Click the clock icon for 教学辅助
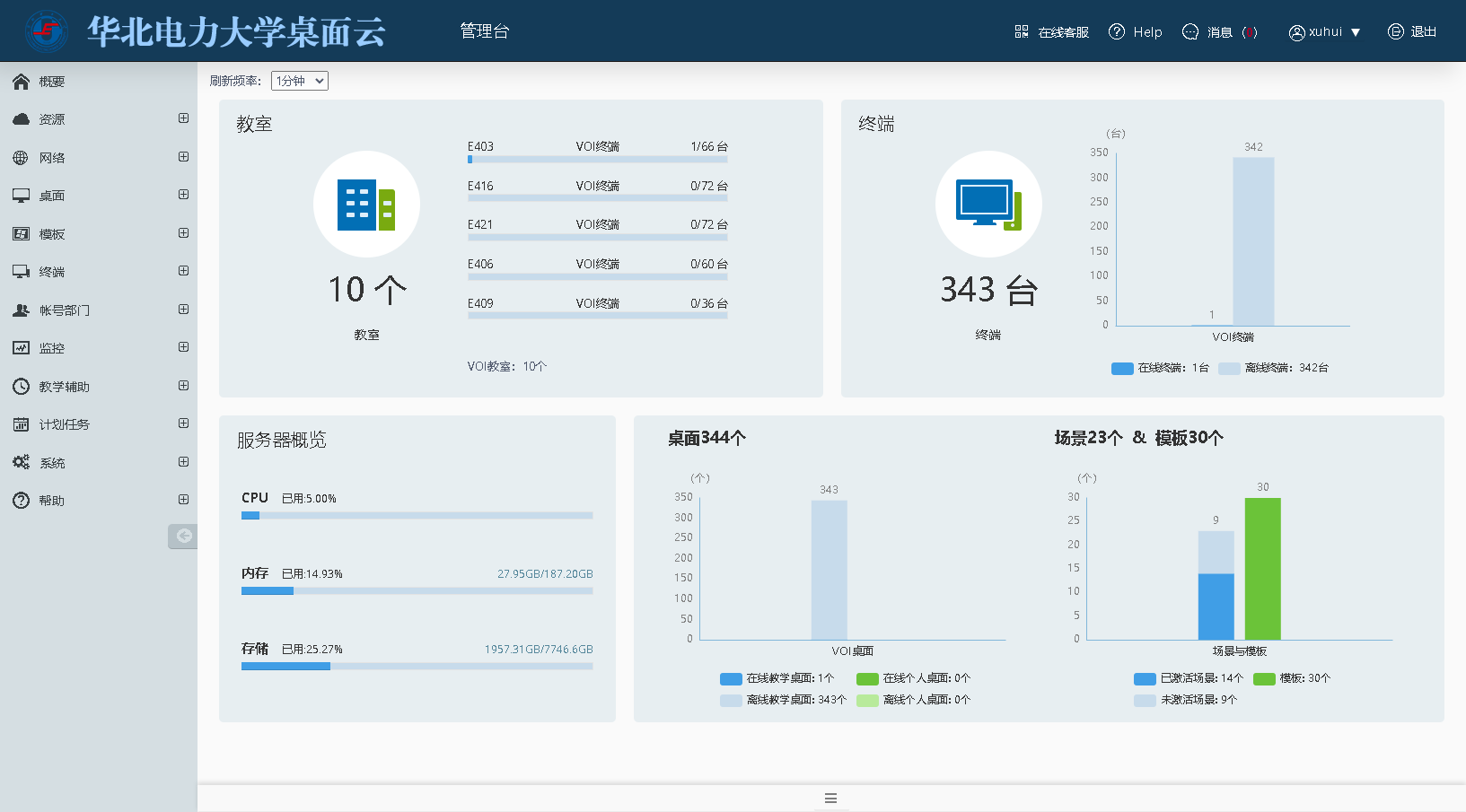 pyautogui.click(x=21, y=387)
